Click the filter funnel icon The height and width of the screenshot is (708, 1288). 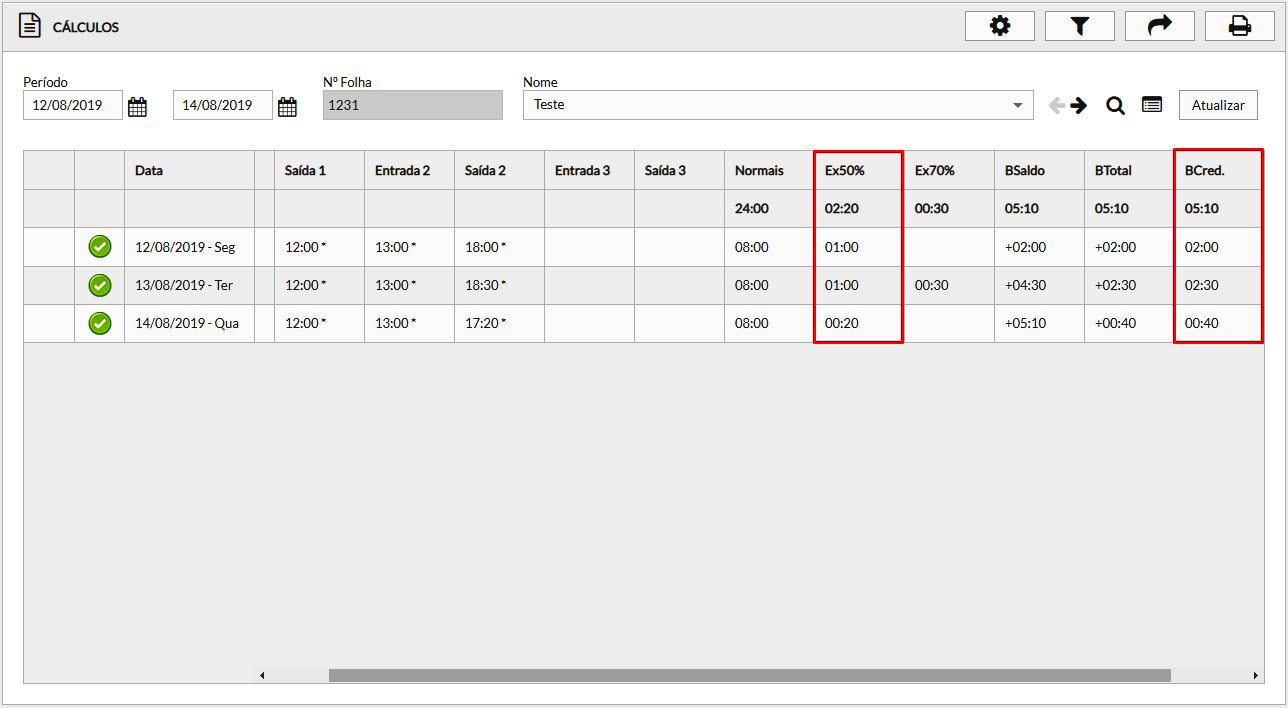[1079, 27]
